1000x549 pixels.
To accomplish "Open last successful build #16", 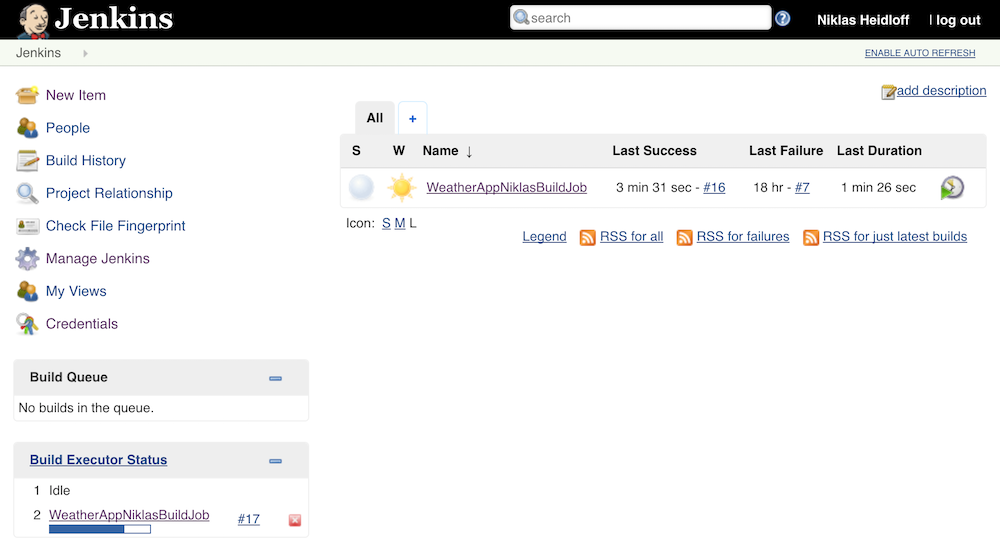I will [714, 187].
